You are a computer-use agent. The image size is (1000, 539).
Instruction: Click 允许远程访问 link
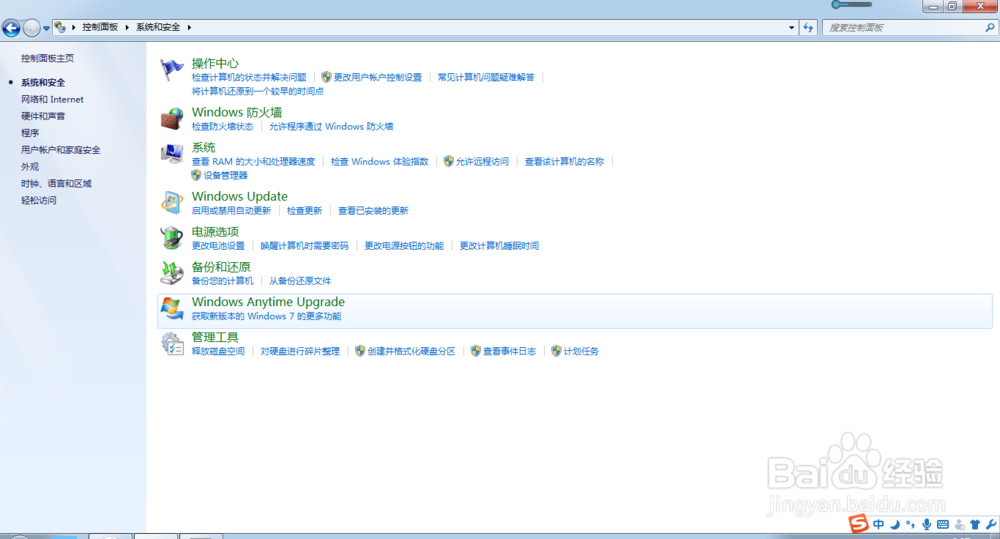(482, 161)
